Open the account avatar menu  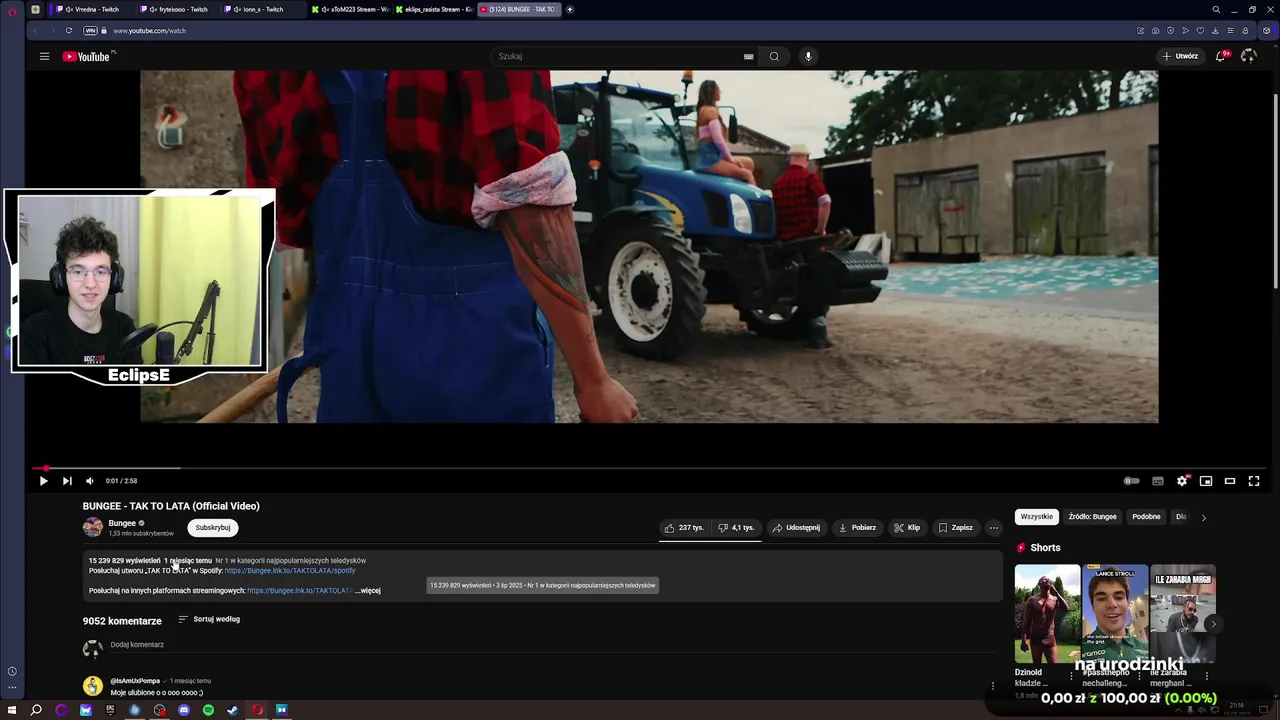1248,56
